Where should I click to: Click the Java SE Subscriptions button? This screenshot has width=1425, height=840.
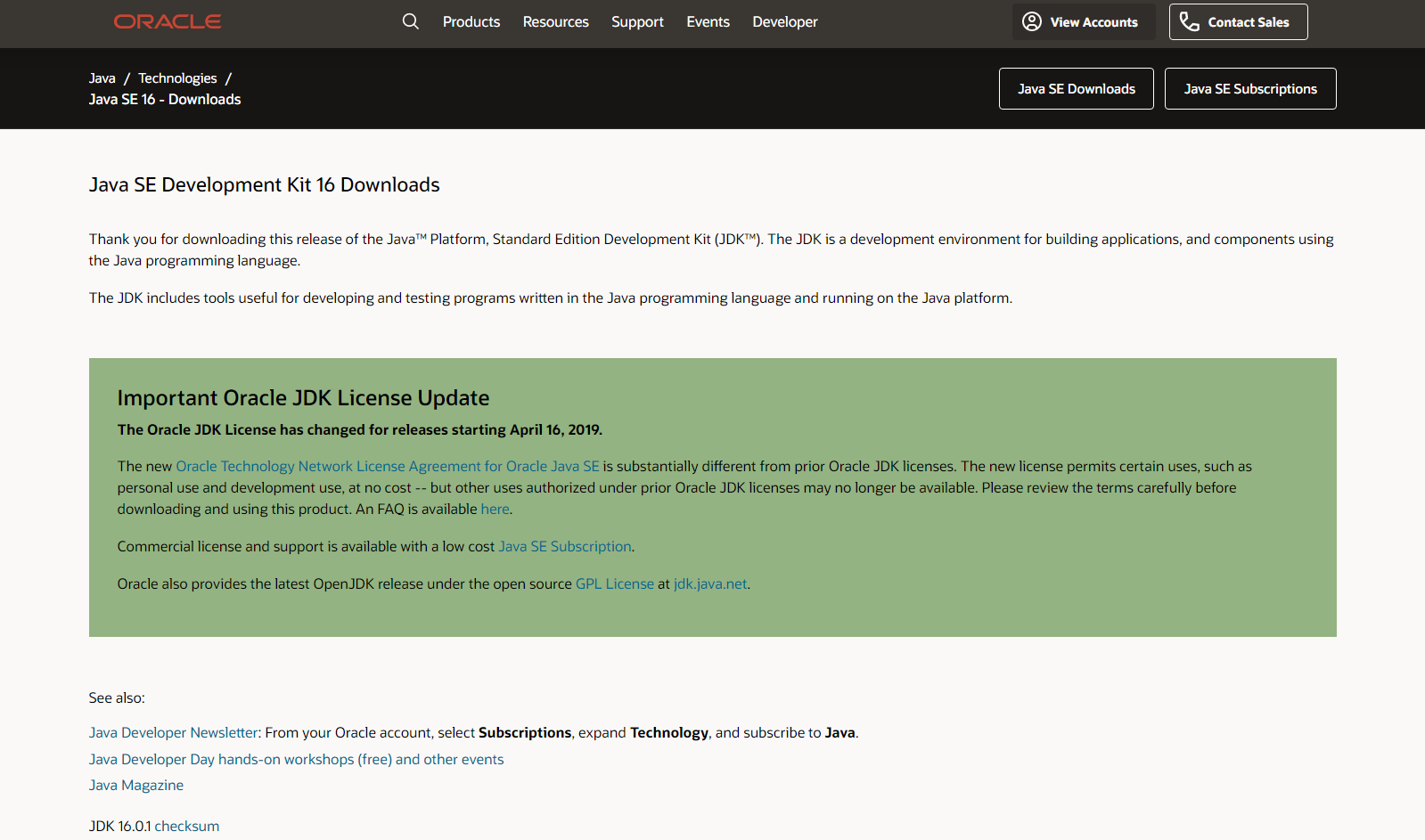1250,89
